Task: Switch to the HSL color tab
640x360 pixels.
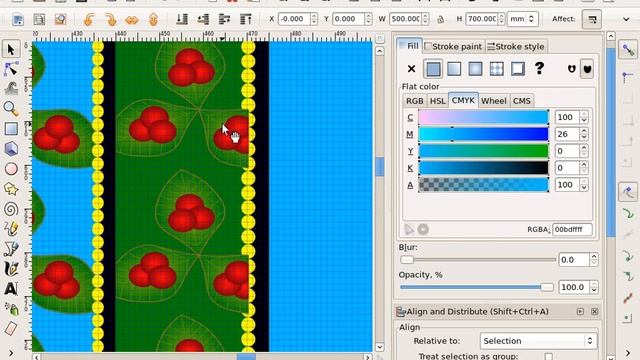Action: [438, 101]
